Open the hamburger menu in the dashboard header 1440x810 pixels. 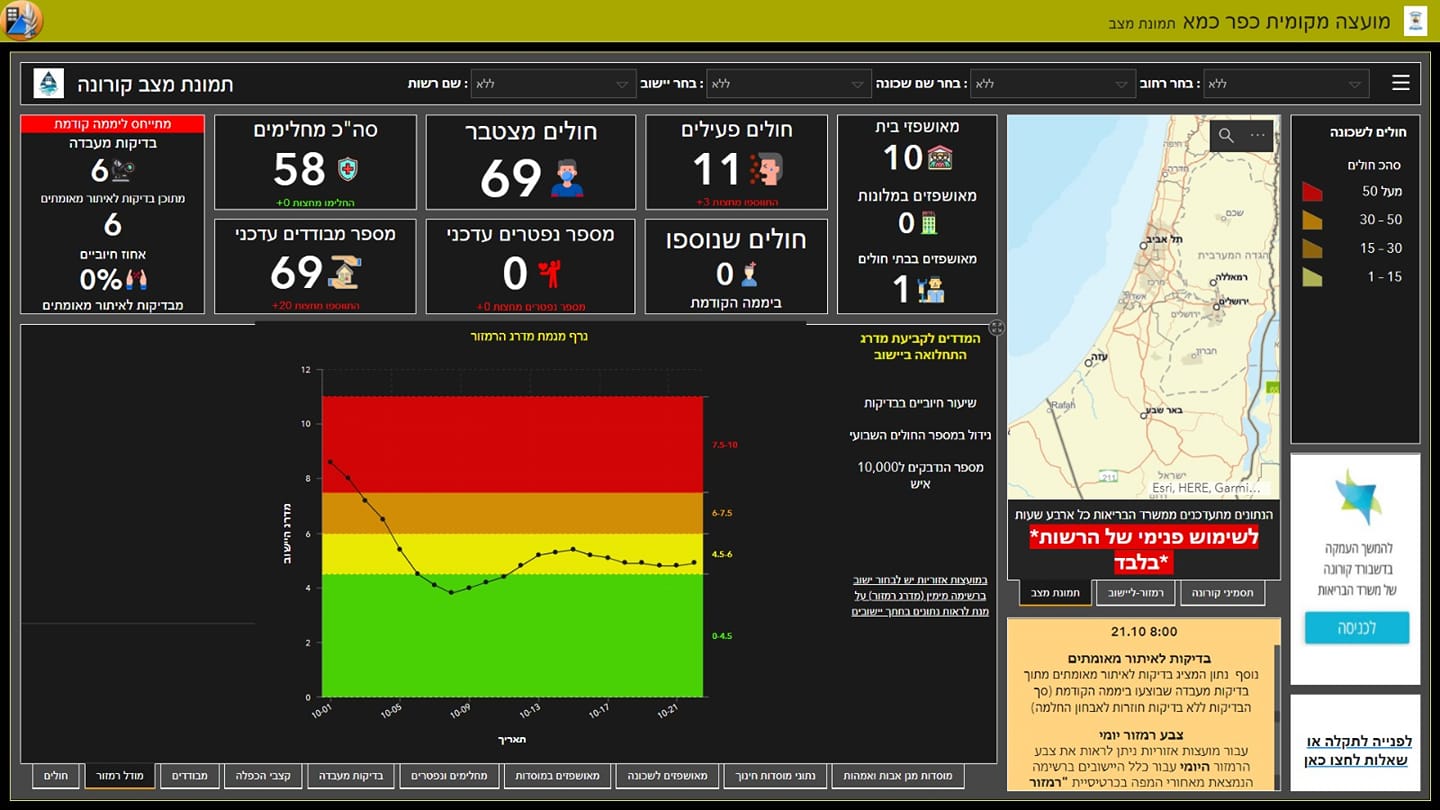(1400, 83)
